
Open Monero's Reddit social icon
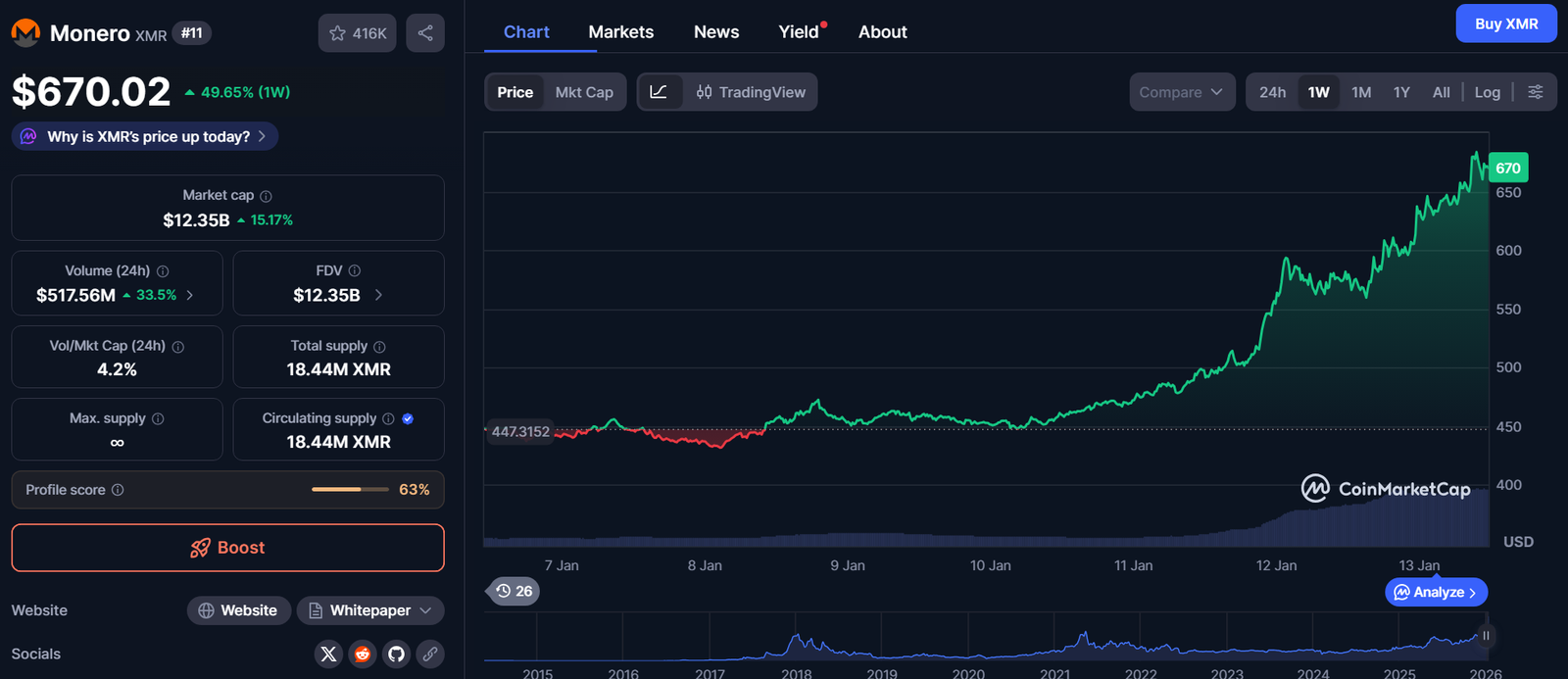[363, 654]
